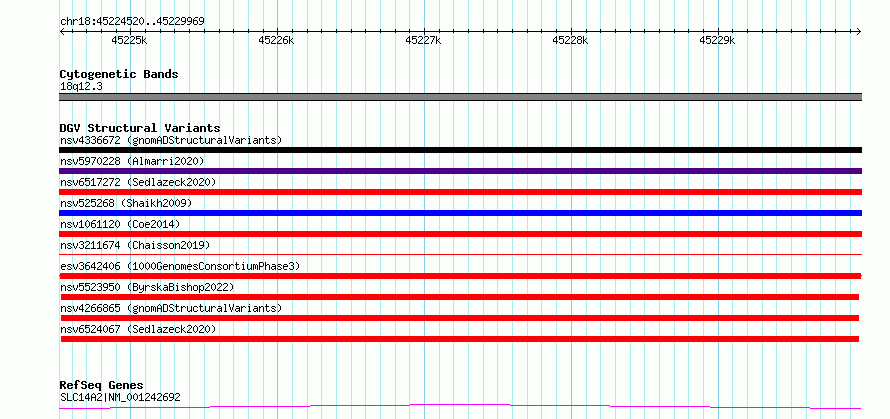
Task: Open the SLC14A2|NM_001242692 gene label
Action: 120,397
